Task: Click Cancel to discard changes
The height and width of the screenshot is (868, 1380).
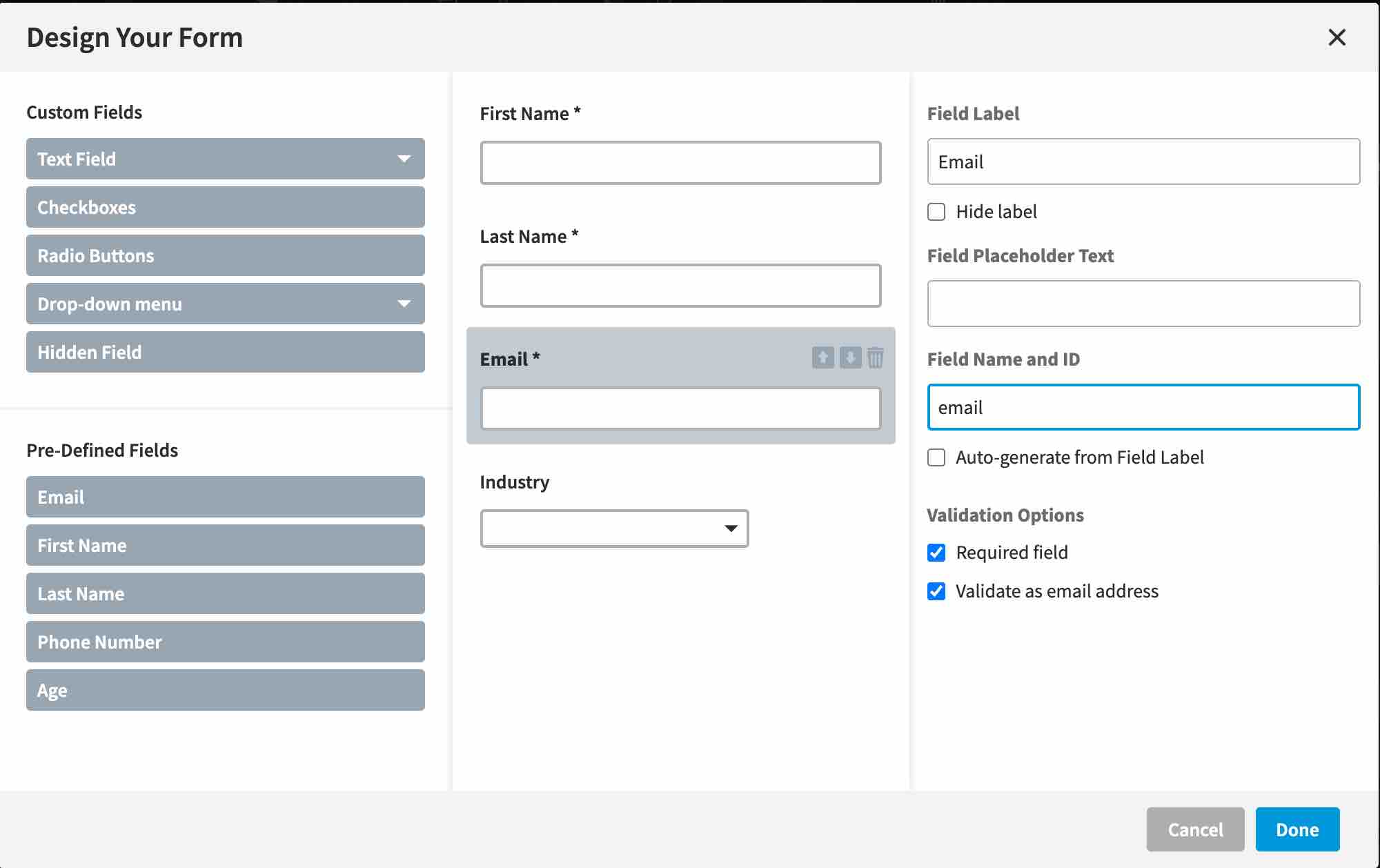Action: point(1195,829)
